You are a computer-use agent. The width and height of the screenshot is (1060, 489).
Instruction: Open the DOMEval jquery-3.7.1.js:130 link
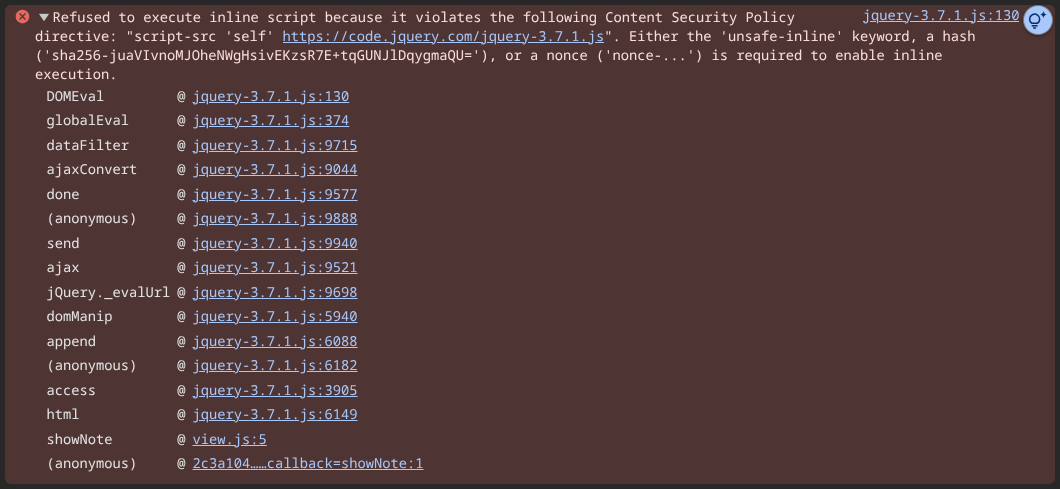[270, 97]
